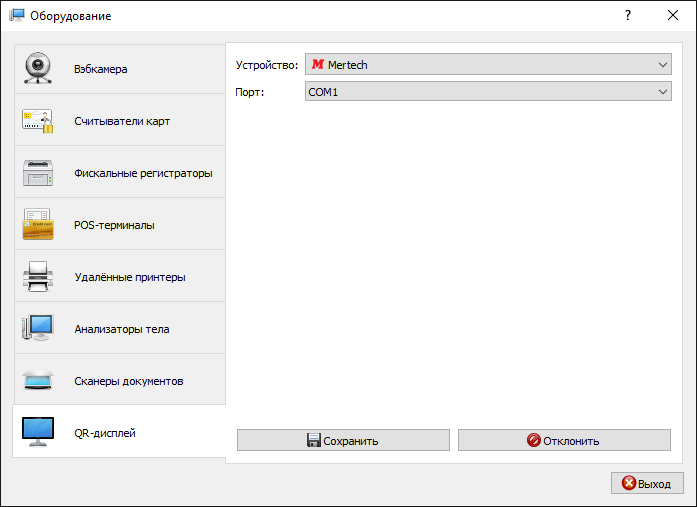Click the red Mertech M logo
The image size is (697, 507).
coord(318,64)
